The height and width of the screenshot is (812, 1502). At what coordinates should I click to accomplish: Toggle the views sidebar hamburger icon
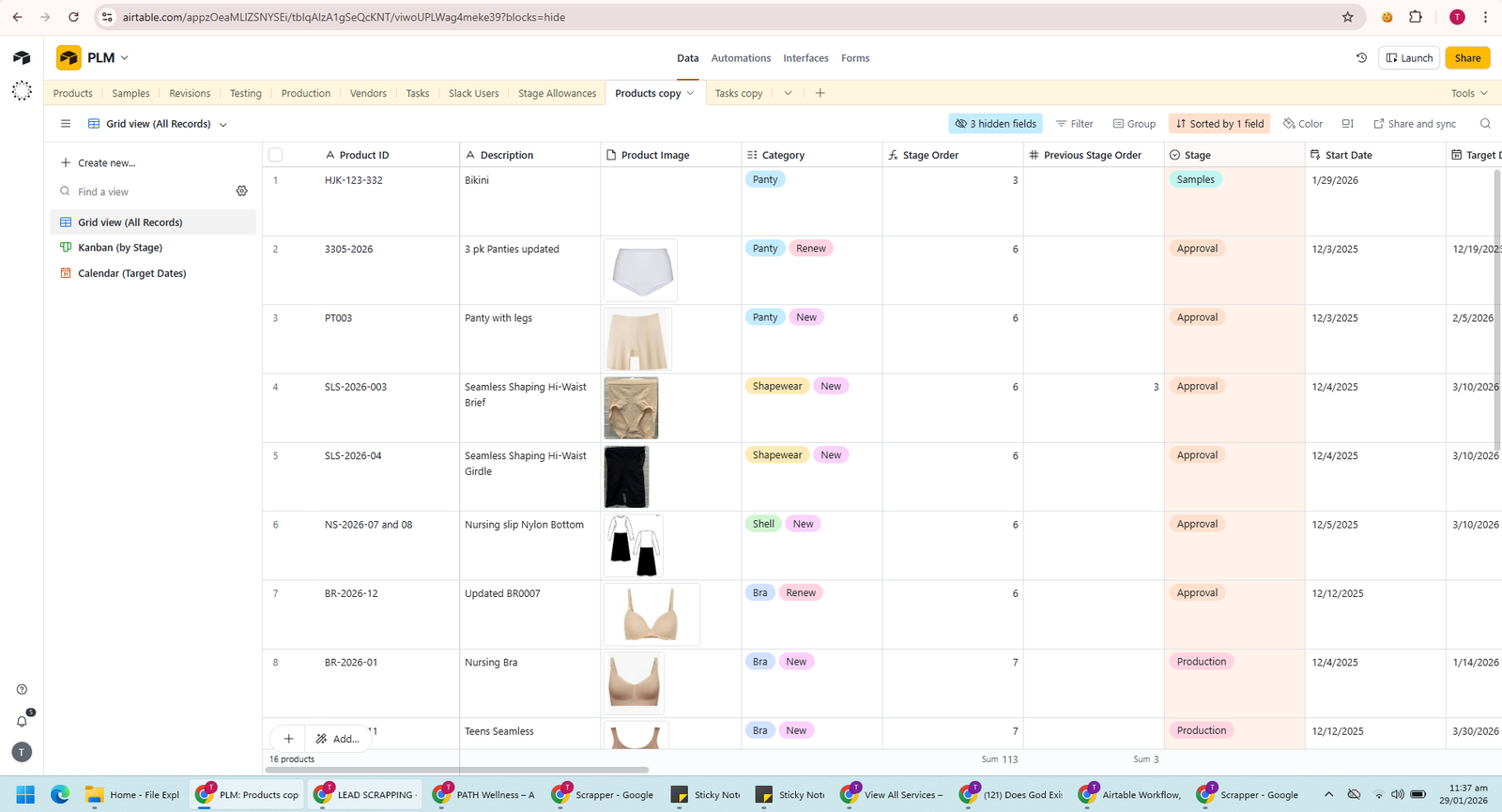click(x=65, y=124)
